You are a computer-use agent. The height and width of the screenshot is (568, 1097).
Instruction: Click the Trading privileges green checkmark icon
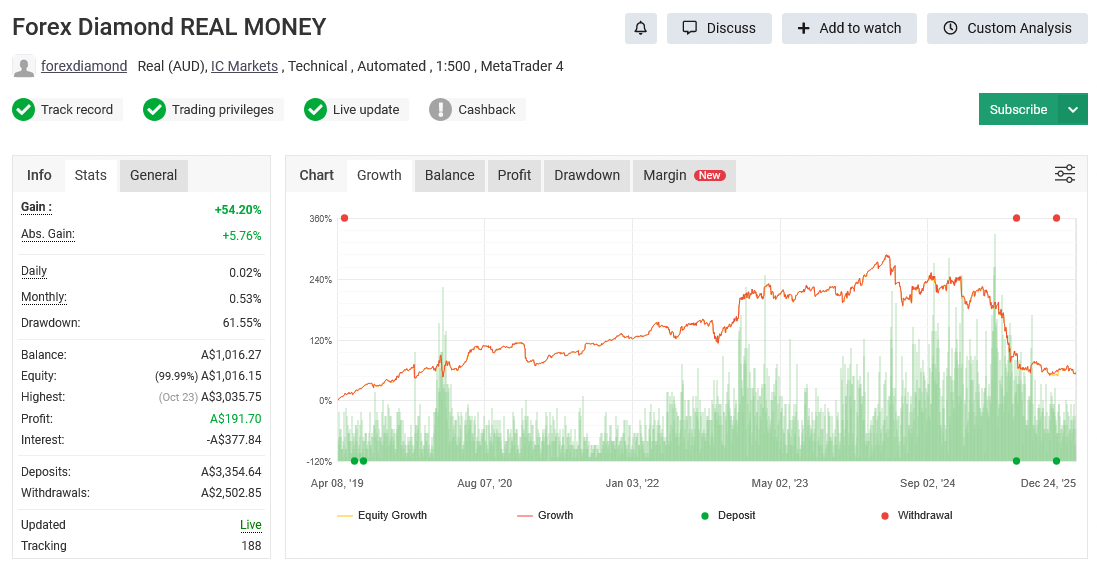tap(155, 110)
